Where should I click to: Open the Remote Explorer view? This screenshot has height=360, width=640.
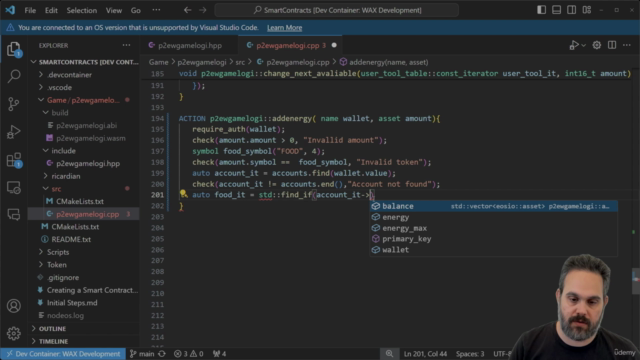click(14, 187)
